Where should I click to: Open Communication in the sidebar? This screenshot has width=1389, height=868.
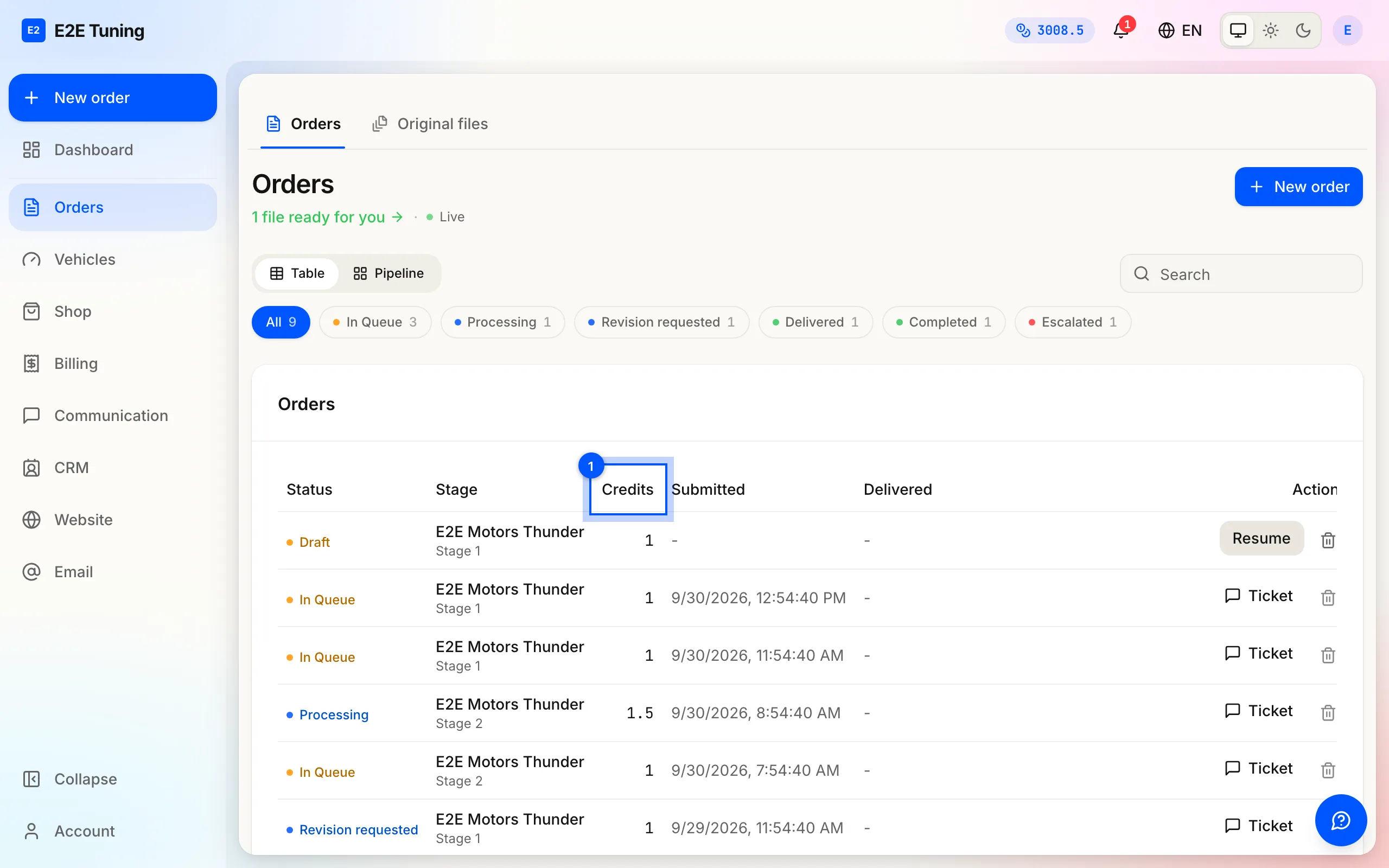click(x=112, y=416)
